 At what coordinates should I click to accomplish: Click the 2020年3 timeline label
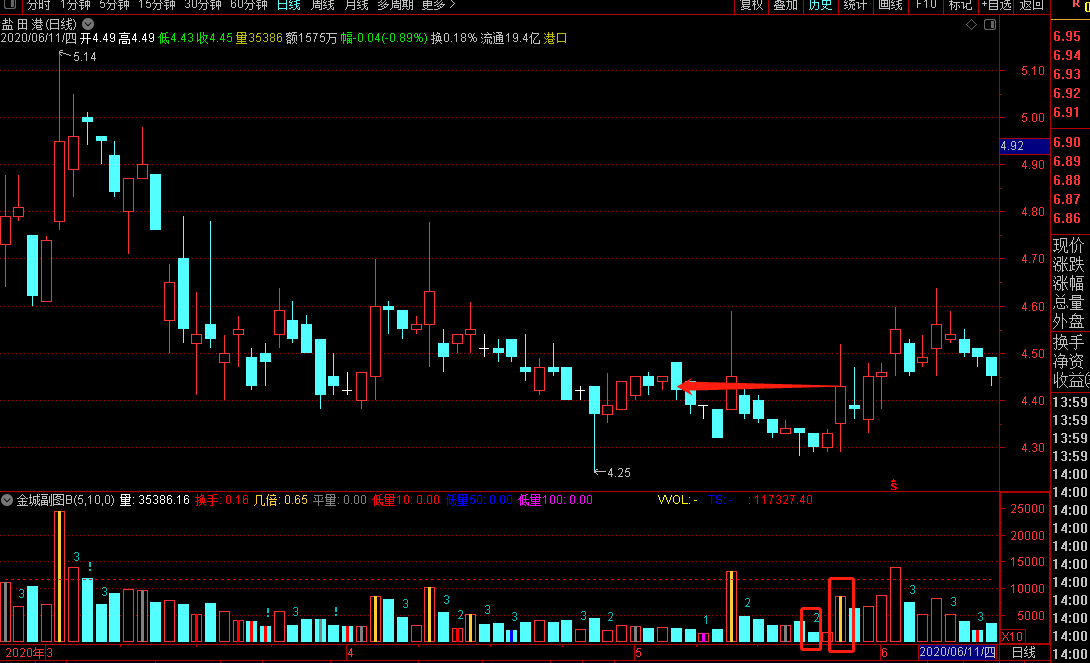coord(29,653)
